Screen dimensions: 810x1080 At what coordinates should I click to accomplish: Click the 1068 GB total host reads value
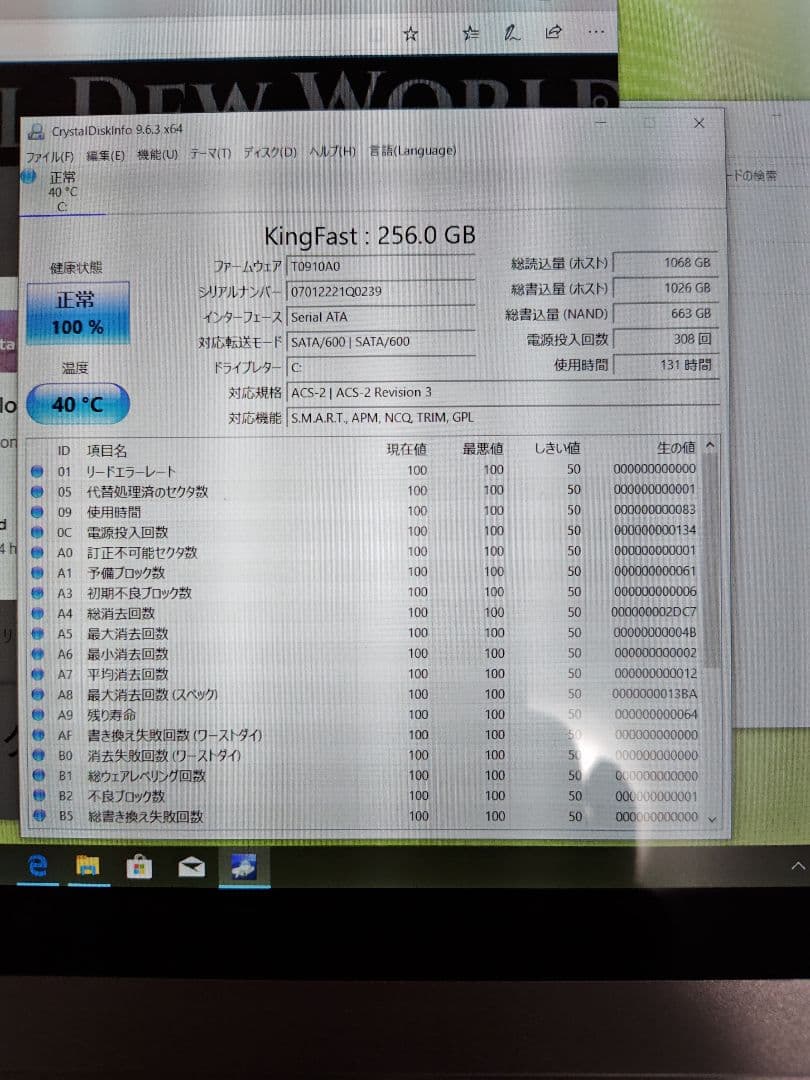point(665,262)
